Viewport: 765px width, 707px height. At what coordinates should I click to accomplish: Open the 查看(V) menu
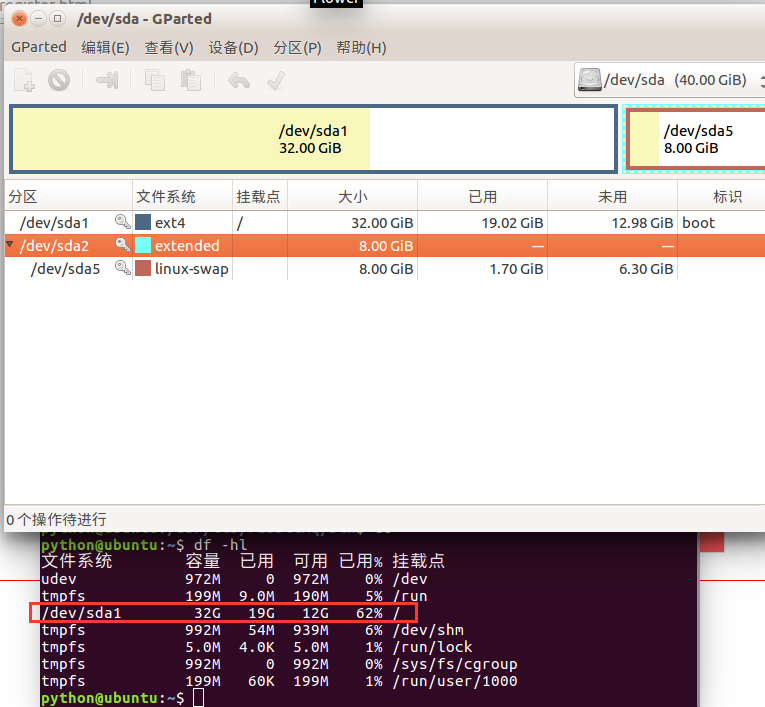point(169,47)
